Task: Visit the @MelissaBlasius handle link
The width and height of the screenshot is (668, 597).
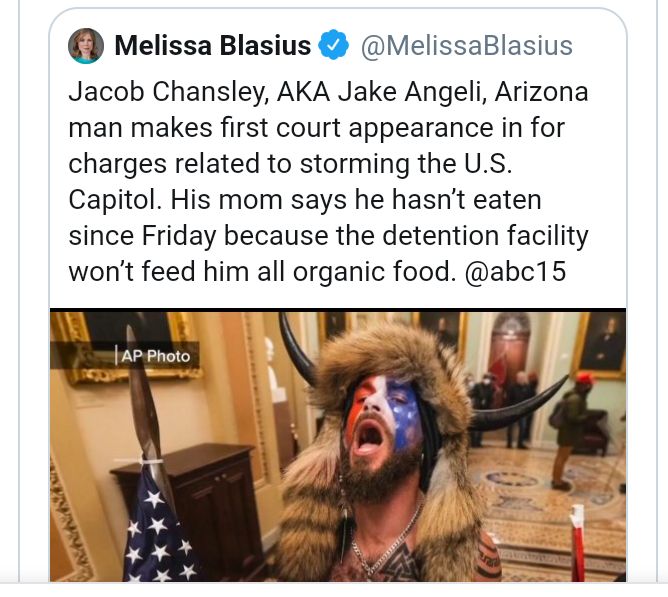Action: coord(466,46)
